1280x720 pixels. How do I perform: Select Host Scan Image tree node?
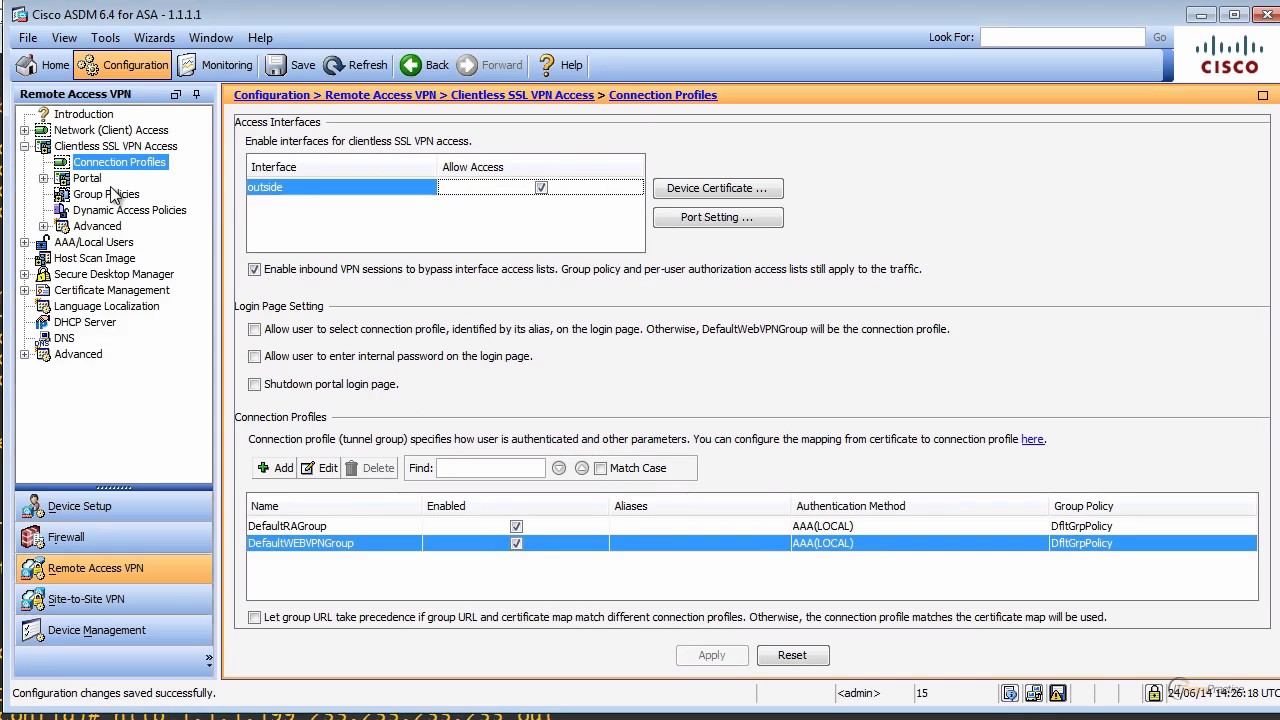94,258
